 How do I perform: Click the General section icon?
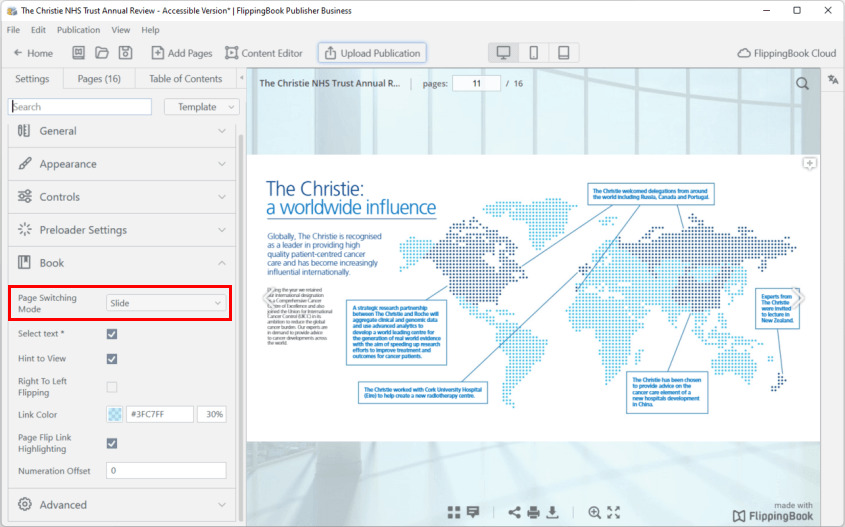[x=24, y=131]
